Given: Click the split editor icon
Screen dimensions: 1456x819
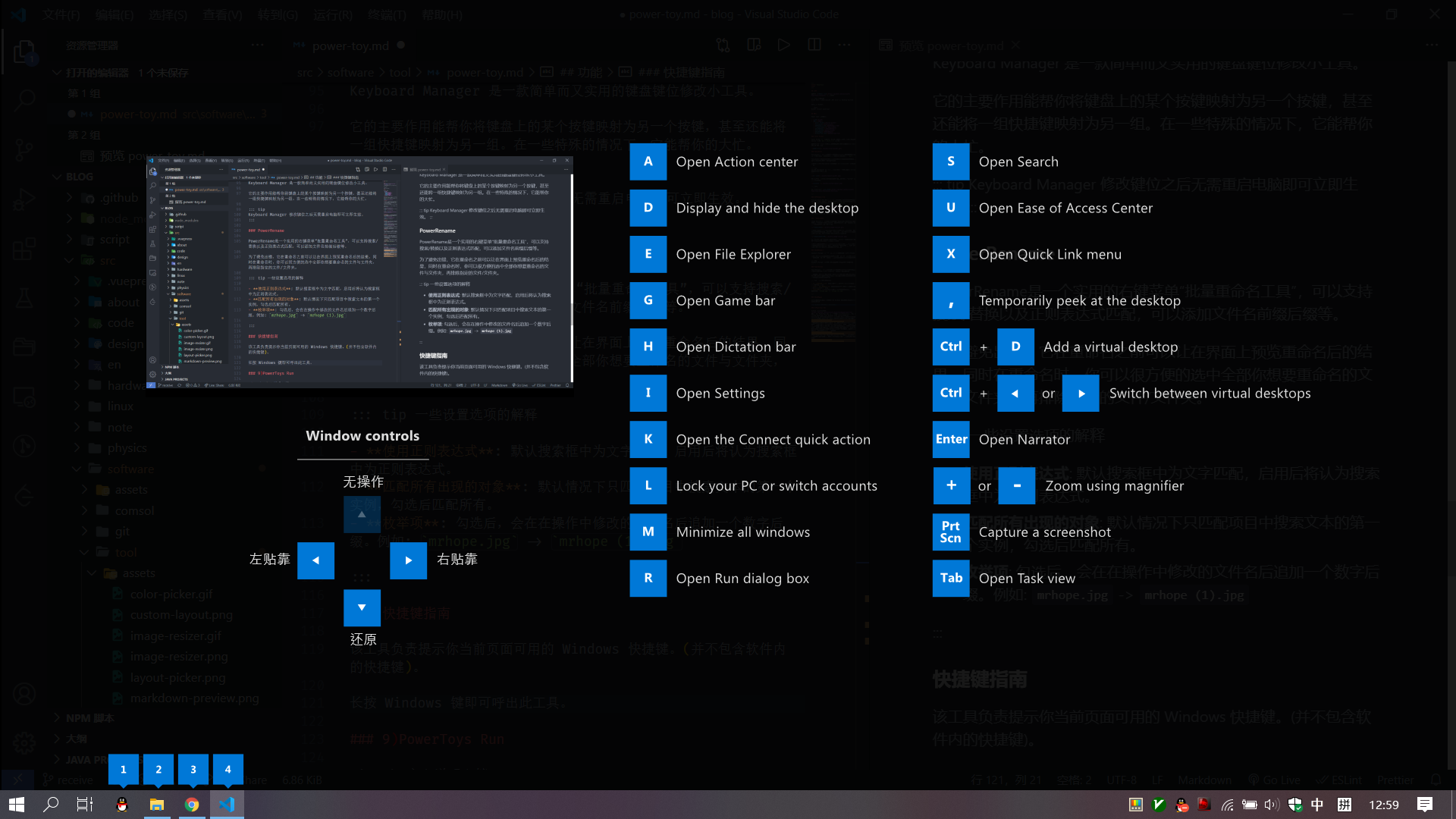Looking at the screenshot, I should tap(814, 45).
